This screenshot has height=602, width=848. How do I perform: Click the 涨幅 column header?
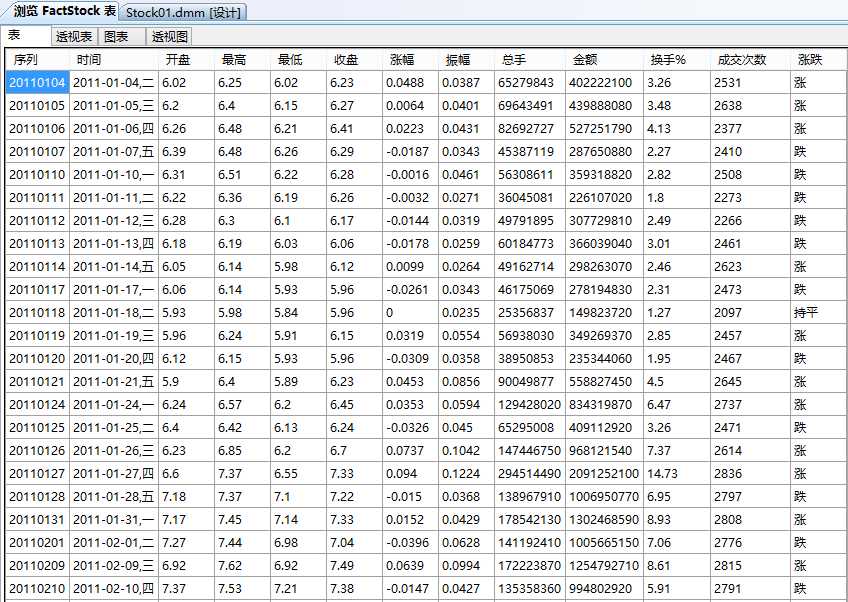[x=410, y=59]
